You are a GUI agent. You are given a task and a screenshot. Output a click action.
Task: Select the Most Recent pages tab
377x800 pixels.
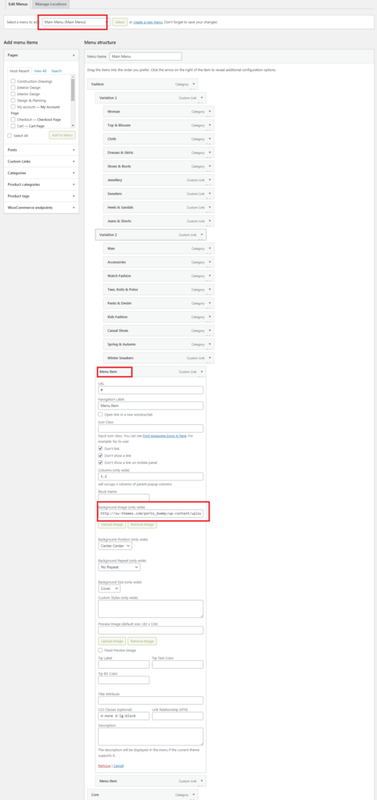(20, 71)
